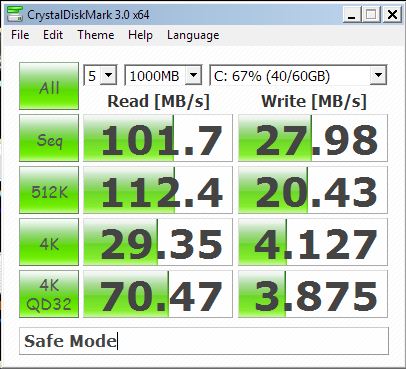Open the 1000MB test size dropdown
The width and height of the screenshot is (406, 369).
pos(163,75)
